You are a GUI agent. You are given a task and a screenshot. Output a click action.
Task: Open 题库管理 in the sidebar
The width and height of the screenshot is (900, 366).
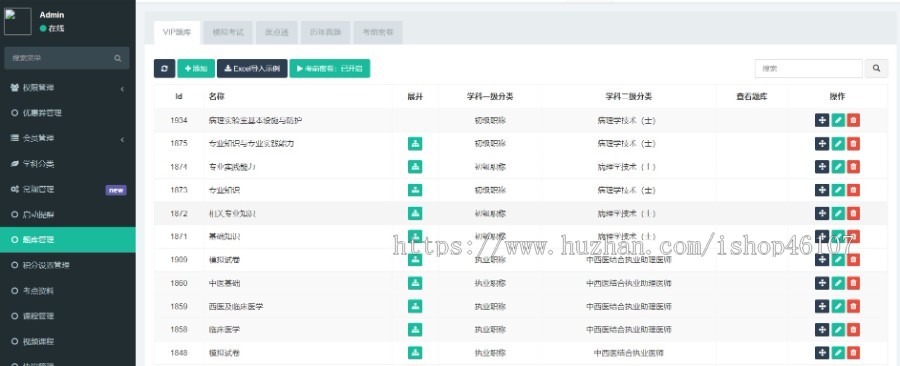click(68, 240)
